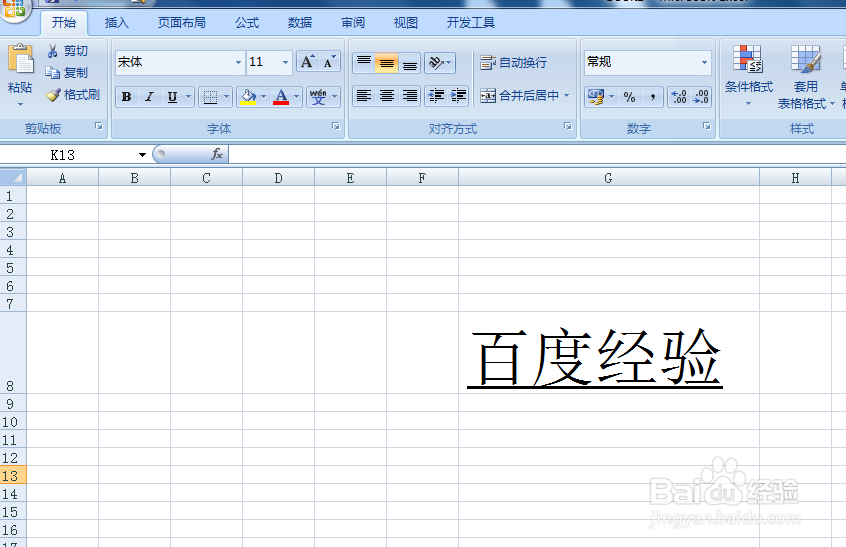Toggle Bold formatting
Image resolution: width=846 pixels, height=547 pixels.
[127, 97]
